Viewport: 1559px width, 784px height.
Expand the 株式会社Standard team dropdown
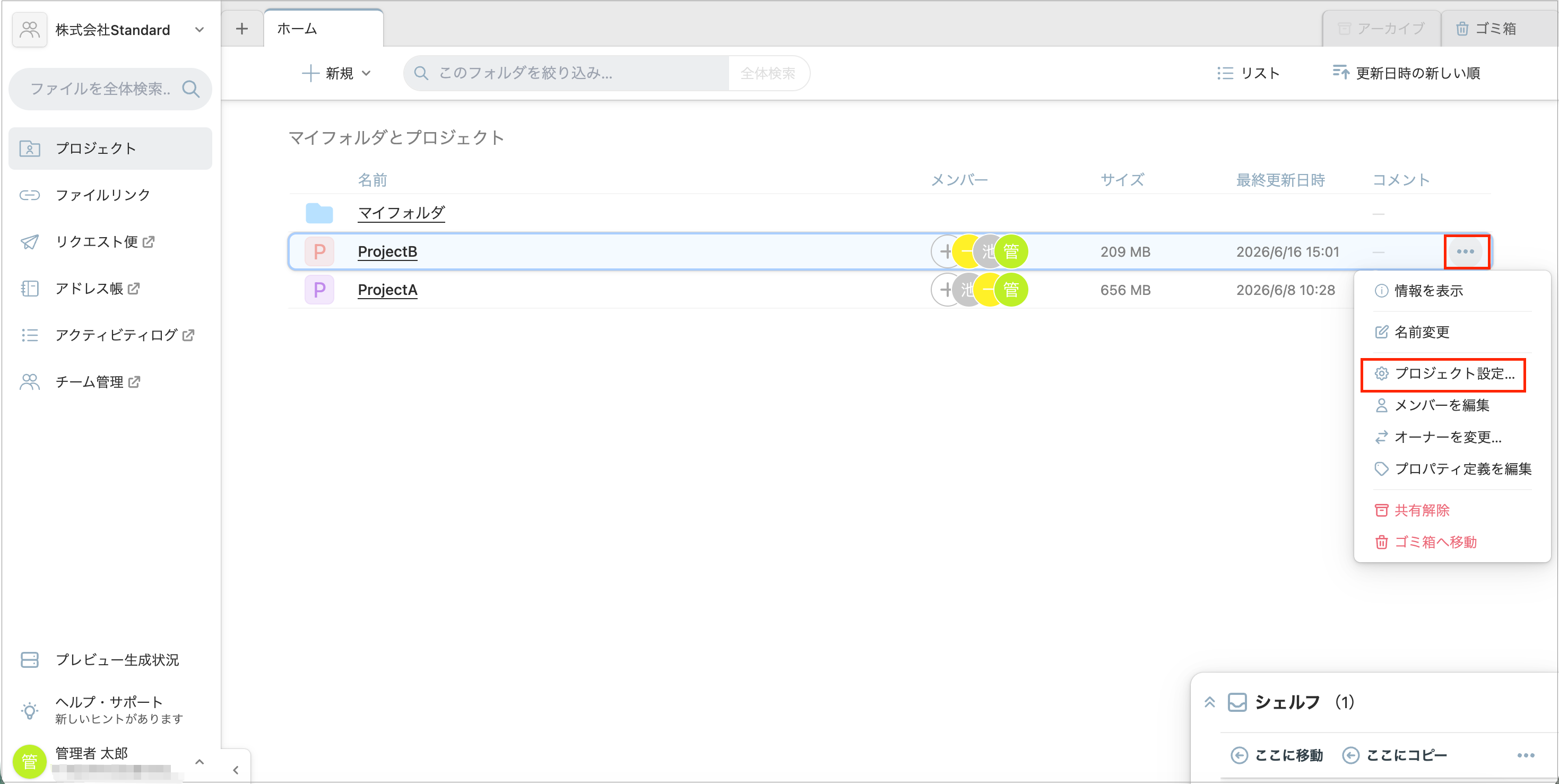tap(199, 30)
